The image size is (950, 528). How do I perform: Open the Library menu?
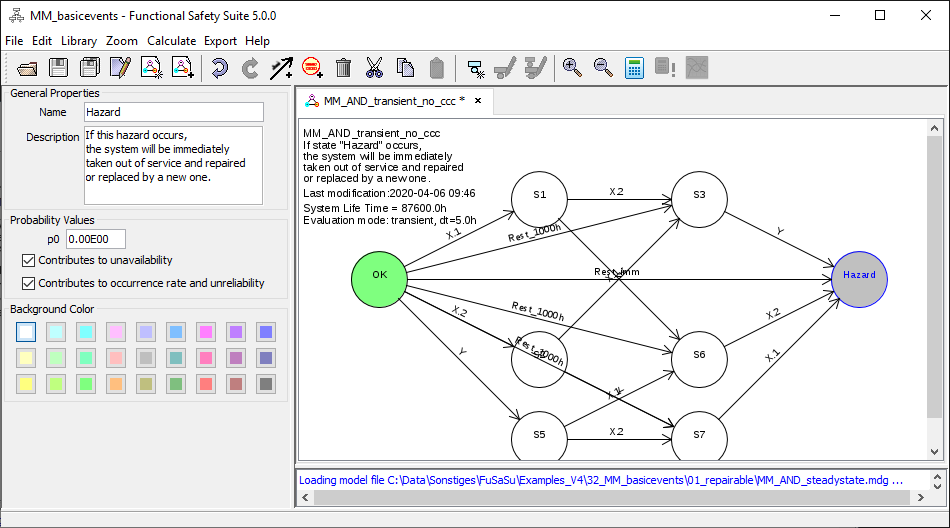79,41
